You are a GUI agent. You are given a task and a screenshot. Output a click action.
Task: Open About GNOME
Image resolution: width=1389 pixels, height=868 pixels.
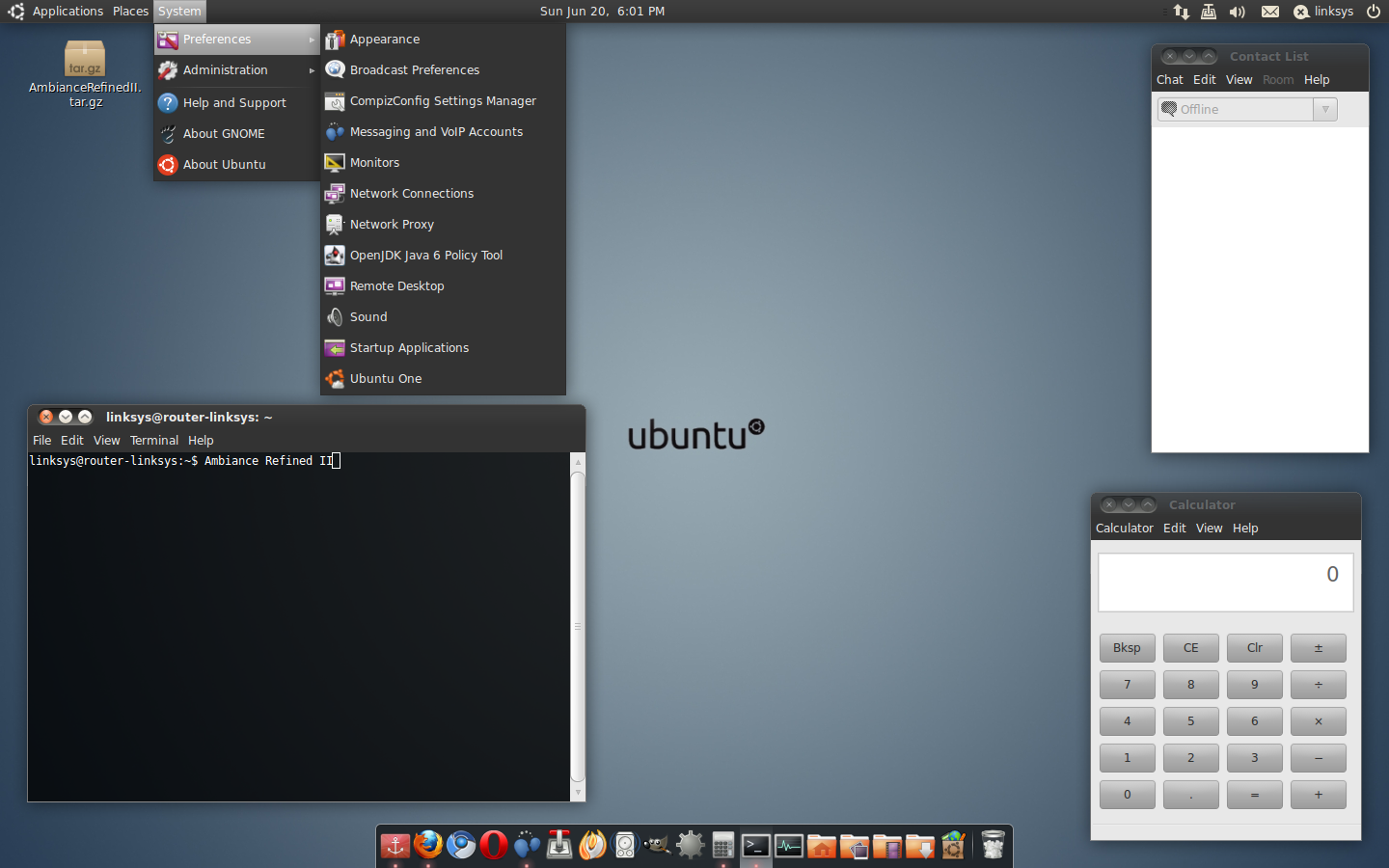[236, 134]
